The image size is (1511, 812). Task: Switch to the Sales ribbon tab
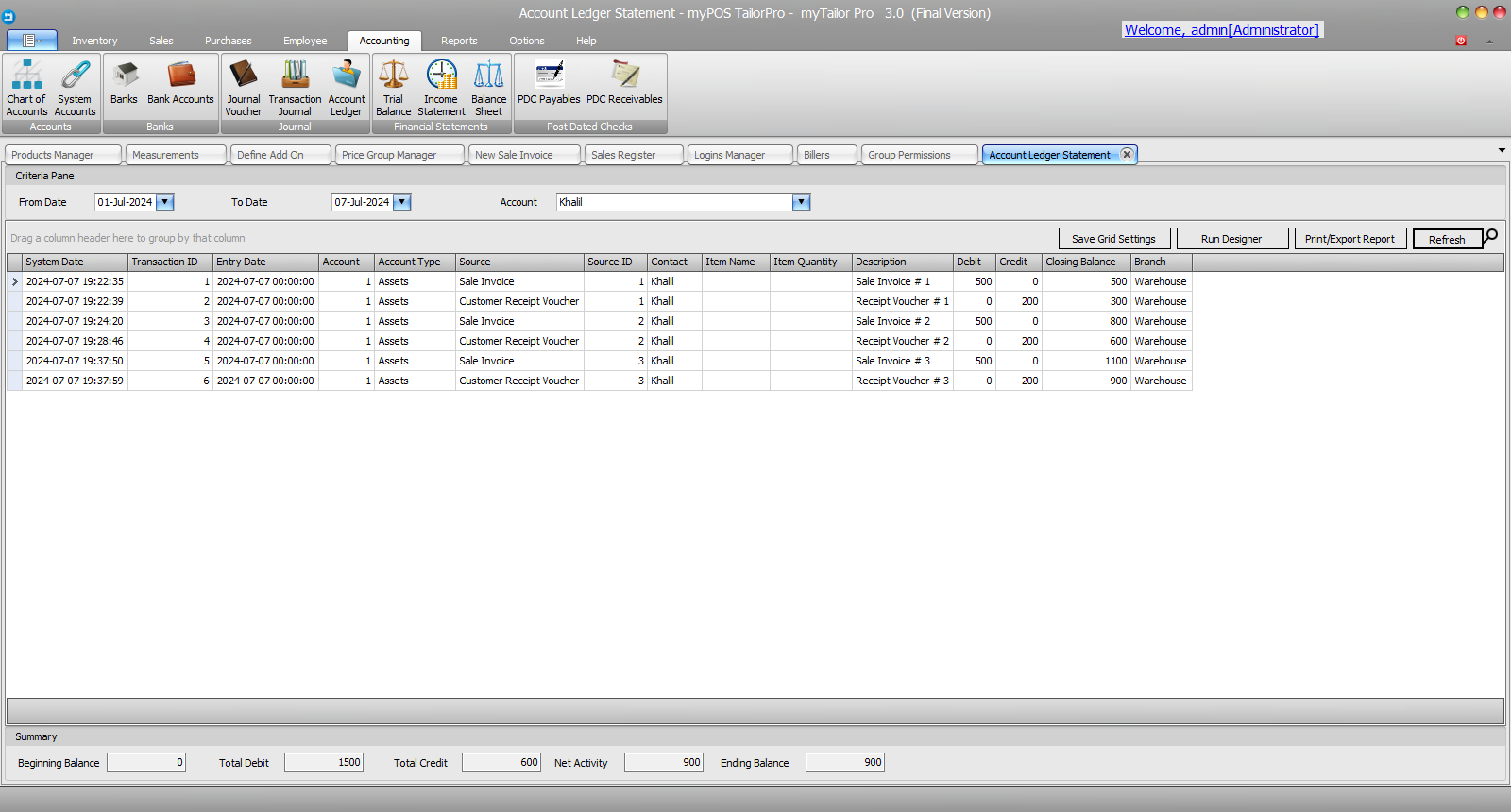click(x=161, y=41)
